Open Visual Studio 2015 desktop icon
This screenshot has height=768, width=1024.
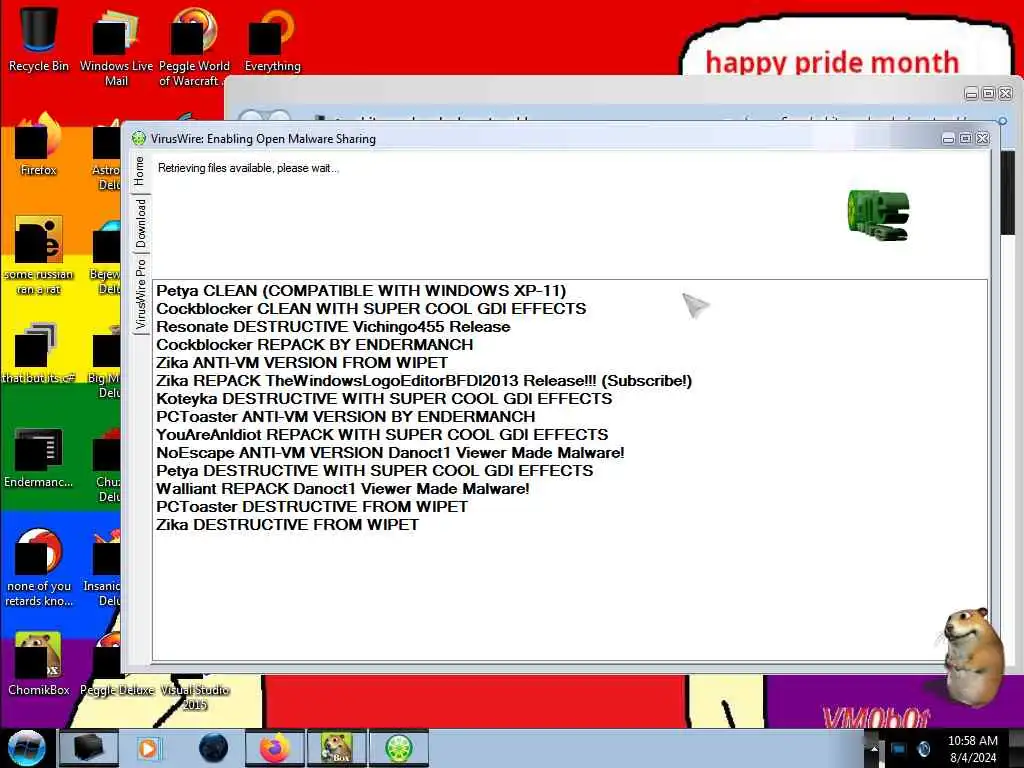click(x=195, y=696)
